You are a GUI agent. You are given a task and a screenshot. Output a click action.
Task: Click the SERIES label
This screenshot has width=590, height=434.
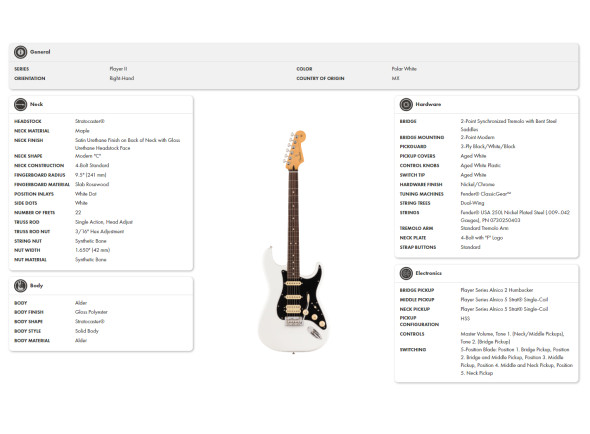pos(21,69)
